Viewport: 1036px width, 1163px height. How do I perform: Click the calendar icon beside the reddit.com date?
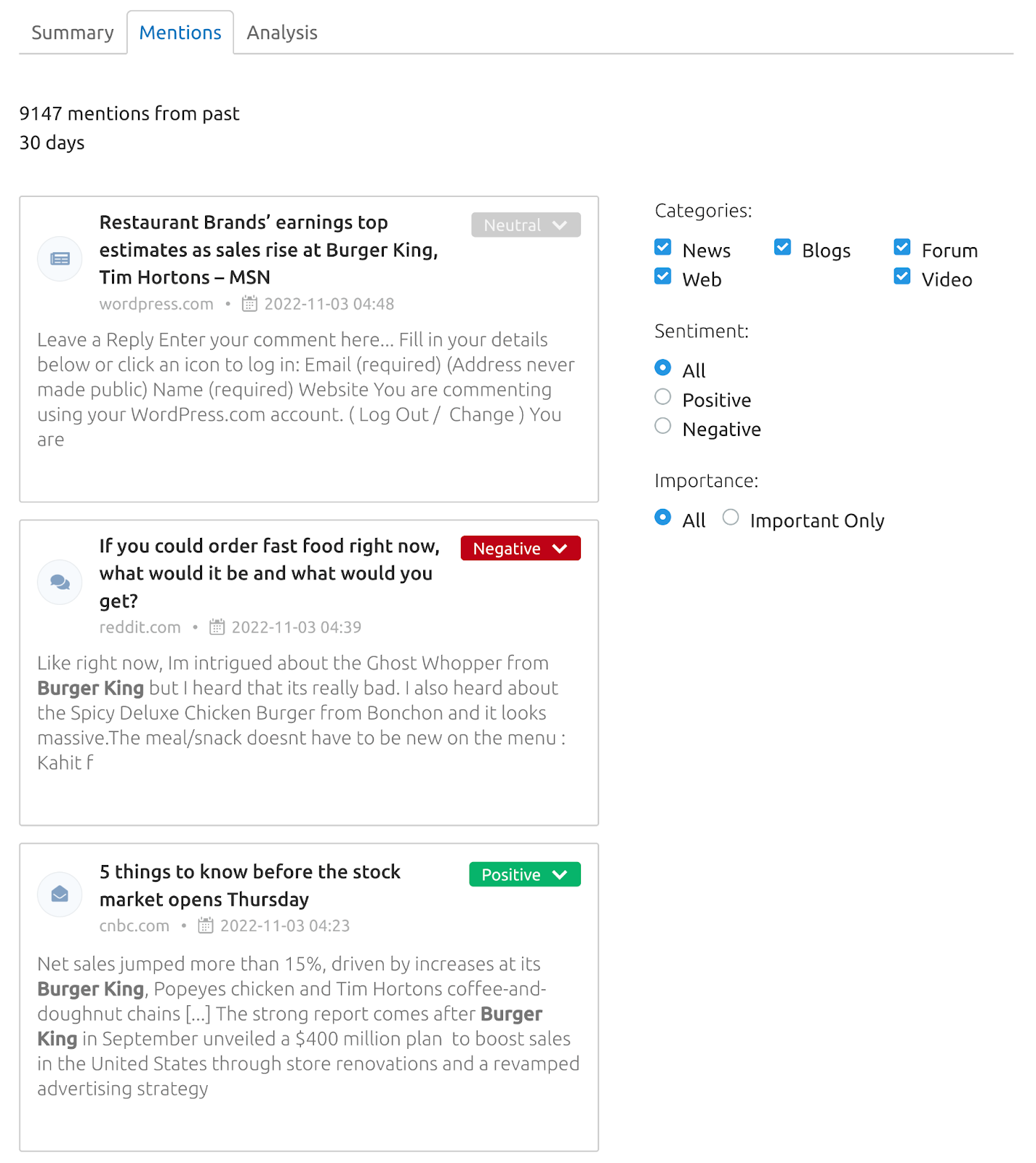pyautogui.click(x=217, y=626)
